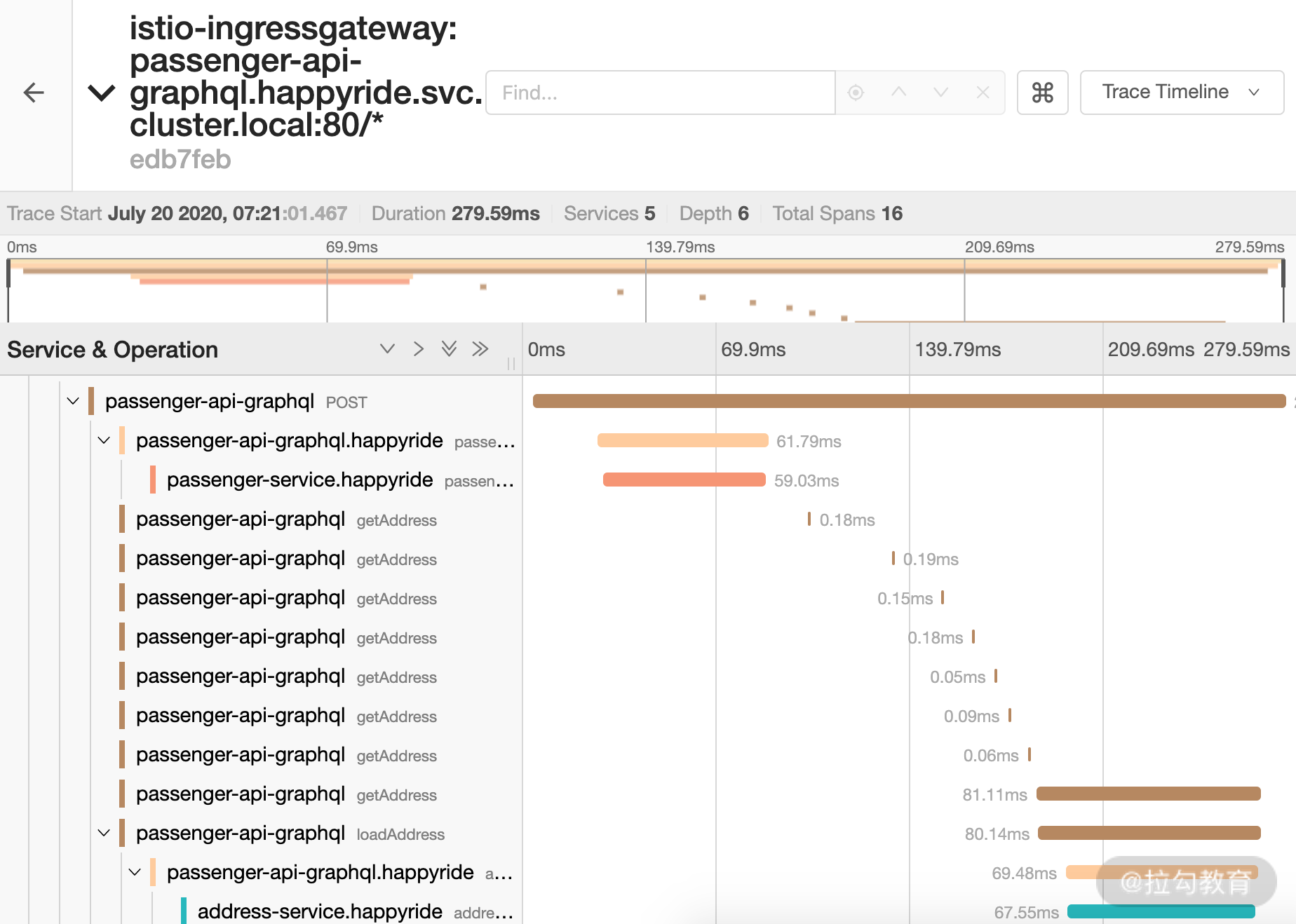The height and width of the screenshot is (924, 1296).
Task: Collapse passenger-api-graphql.happyride 61.79ms span
Action: (x=104, y=440)
